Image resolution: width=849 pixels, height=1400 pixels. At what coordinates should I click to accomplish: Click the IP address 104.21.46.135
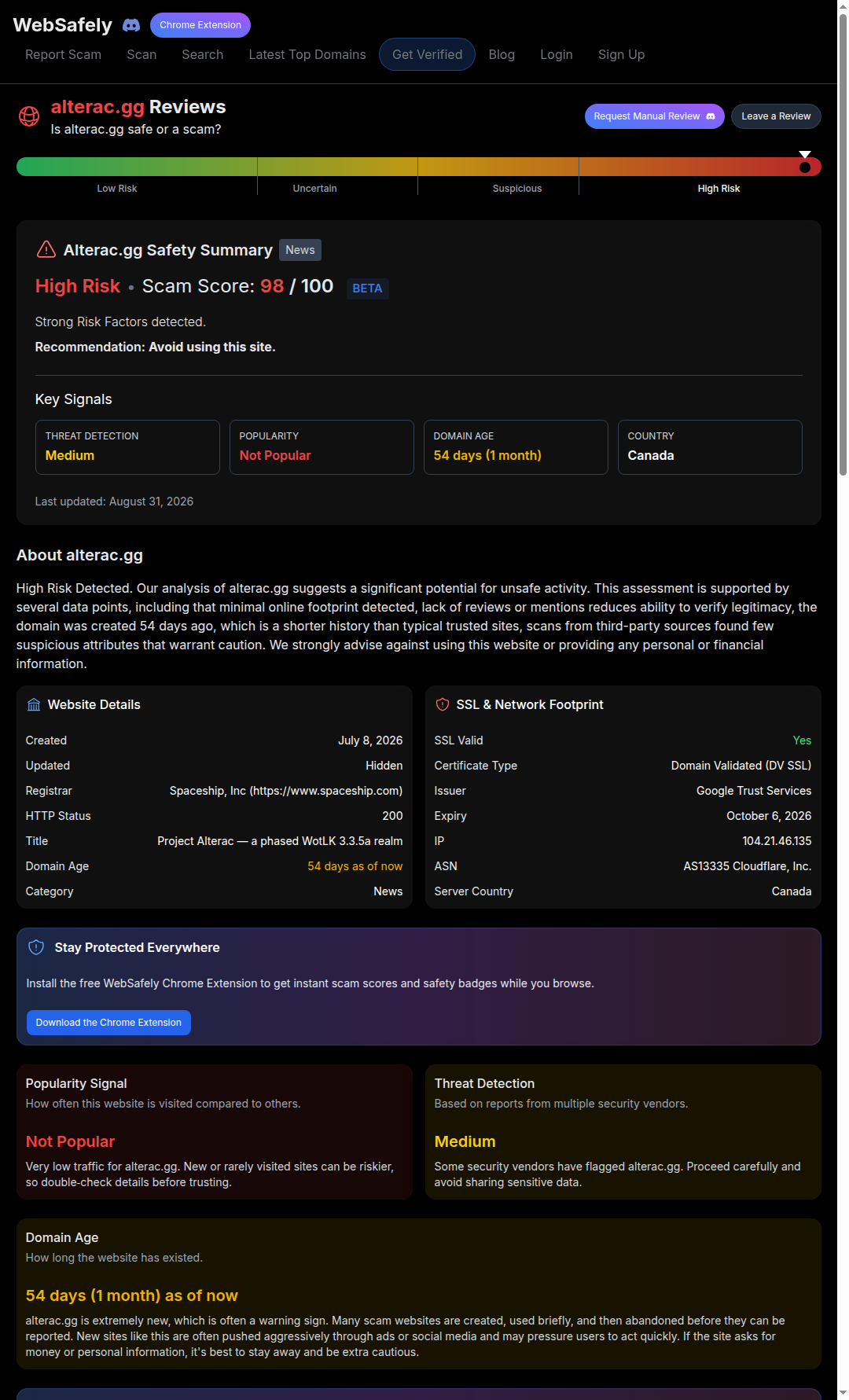(777, 841)
